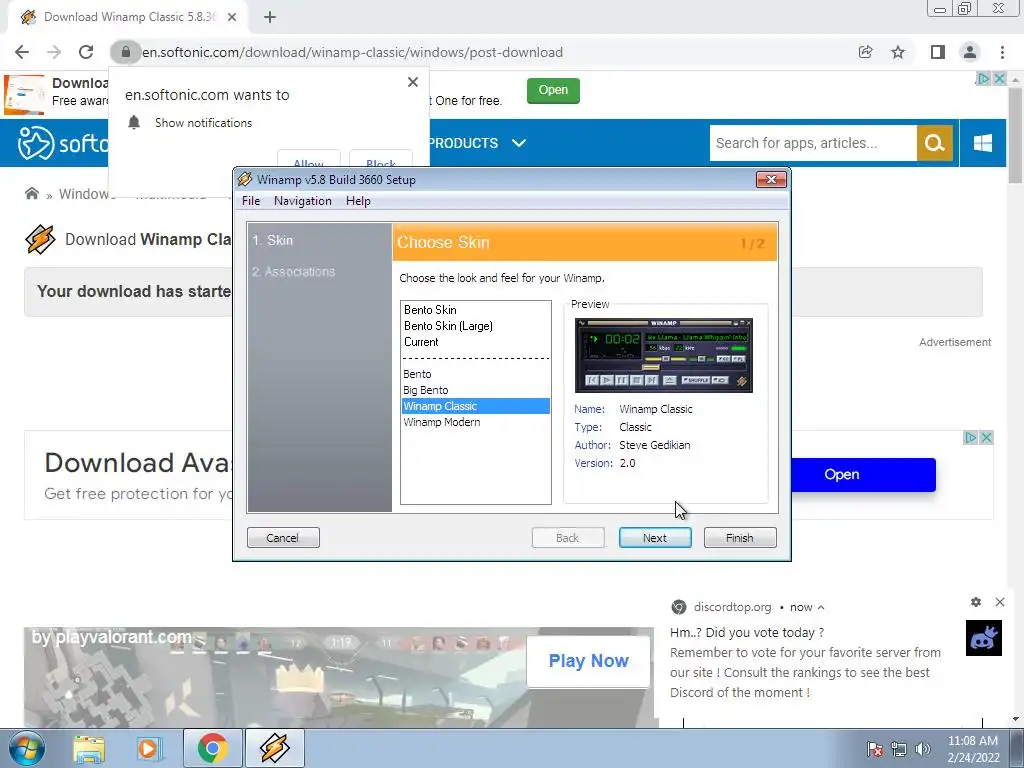Reload the Softonic page
This screenshot has height=768, width=1024.
[x=86, y=52]
